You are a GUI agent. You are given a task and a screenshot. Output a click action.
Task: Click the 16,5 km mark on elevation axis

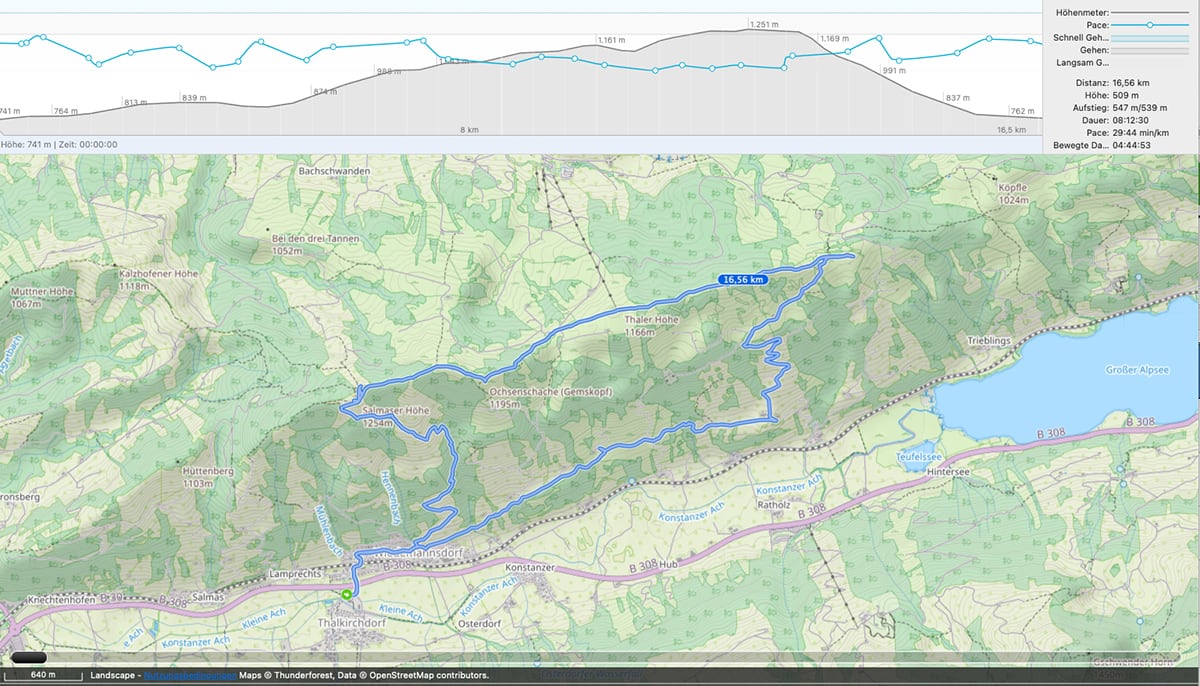1011,130
